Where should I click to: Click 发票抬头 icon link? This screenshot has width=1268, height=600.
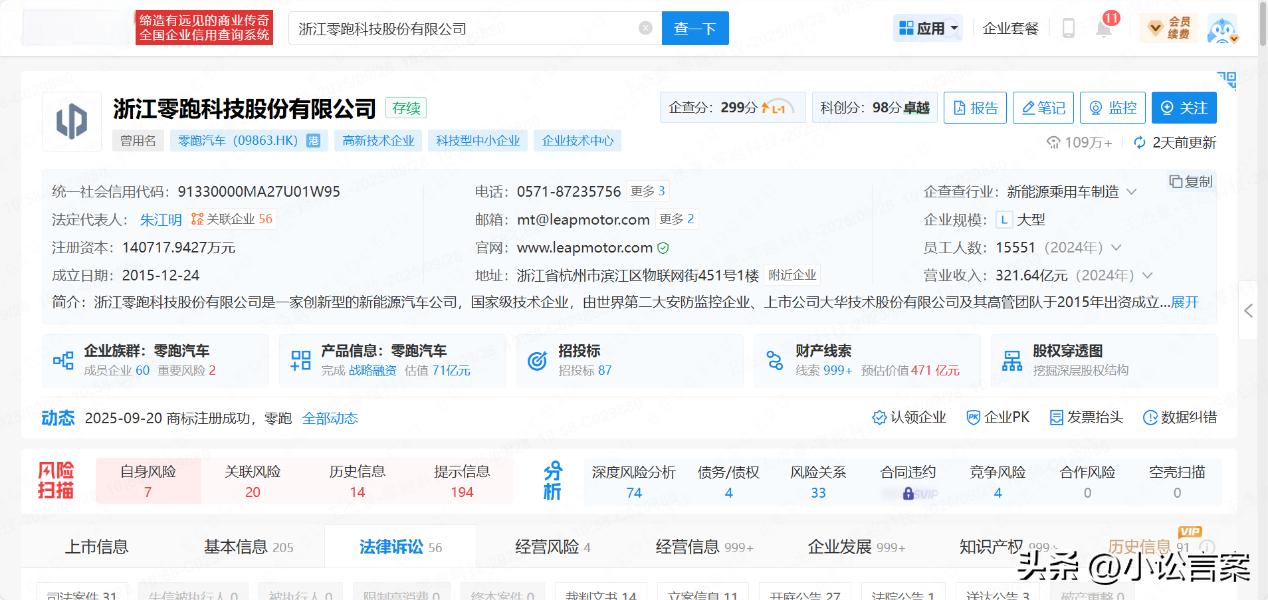click(1085, 417)
